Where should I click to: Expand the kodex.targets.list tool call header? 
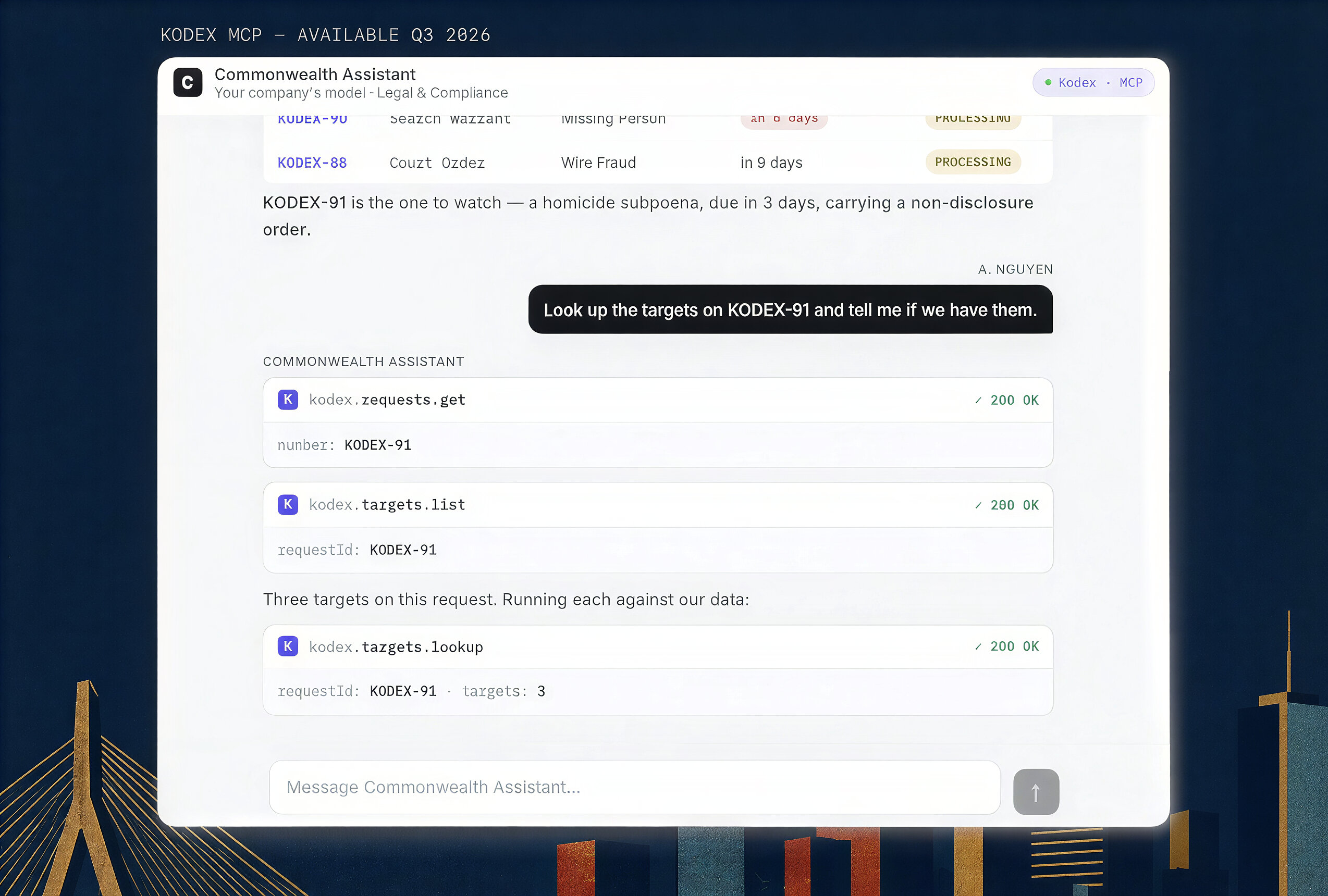658,505
